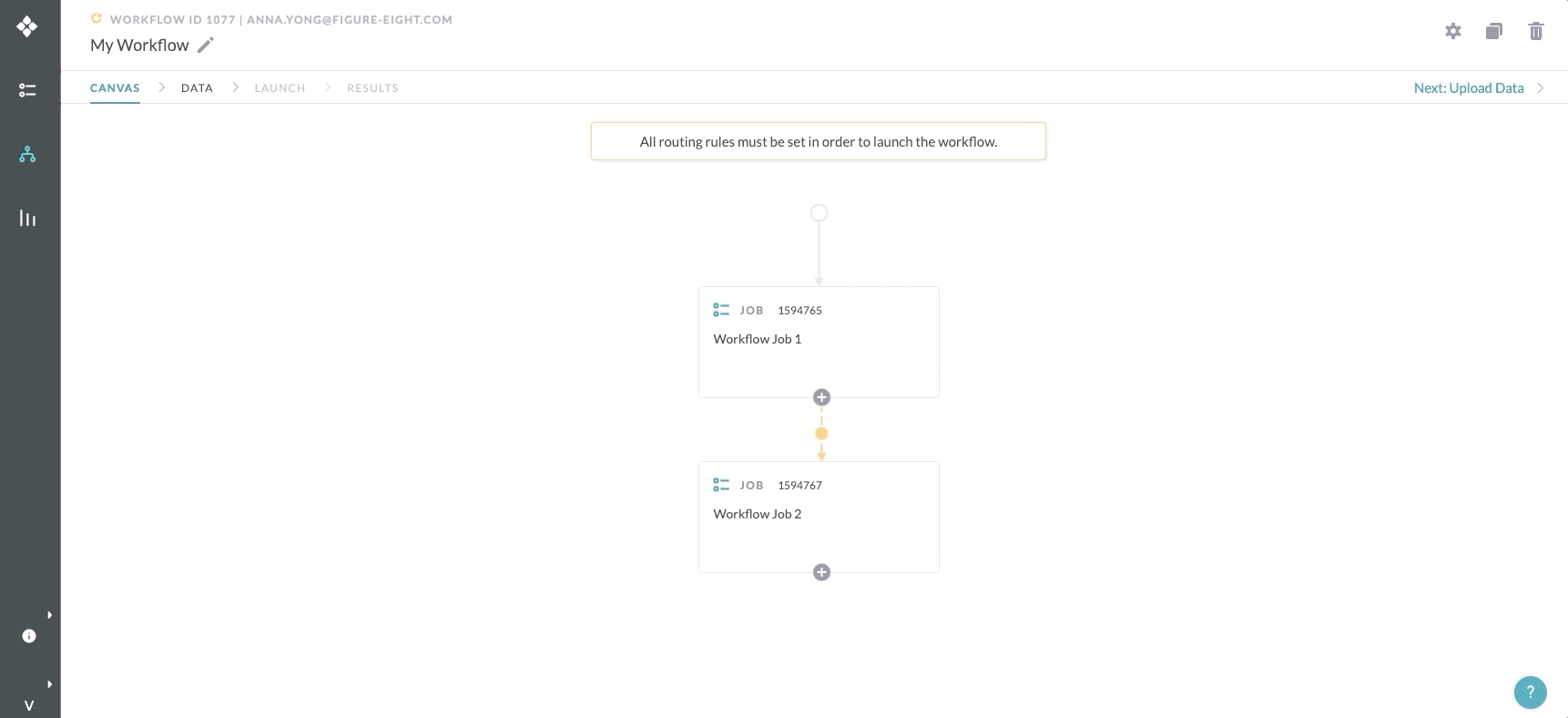Add step below Workflow Job 2
1568x718 pixels.
(x=821, y=572)
